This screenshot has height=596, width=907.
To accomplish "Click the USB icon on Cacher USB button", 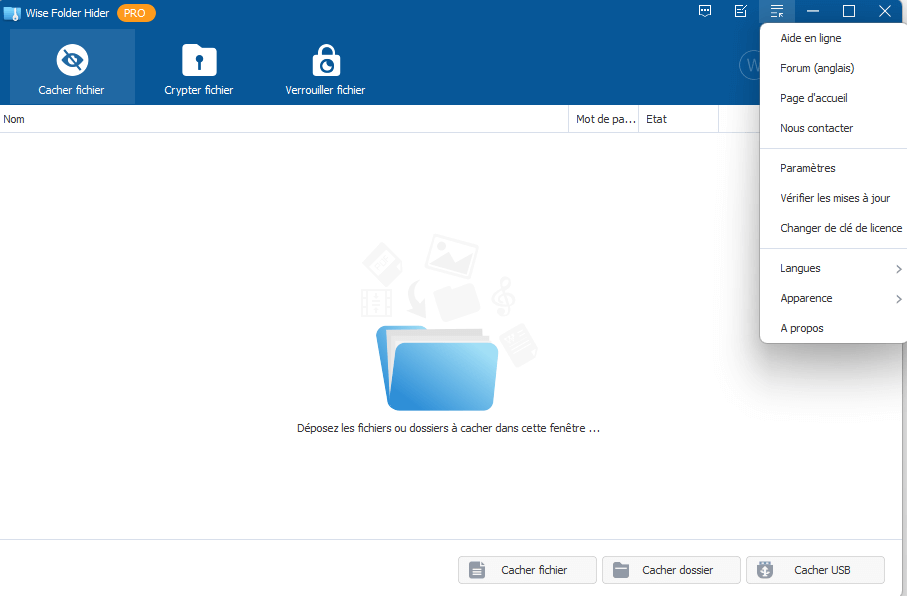I will coord(764,569).
